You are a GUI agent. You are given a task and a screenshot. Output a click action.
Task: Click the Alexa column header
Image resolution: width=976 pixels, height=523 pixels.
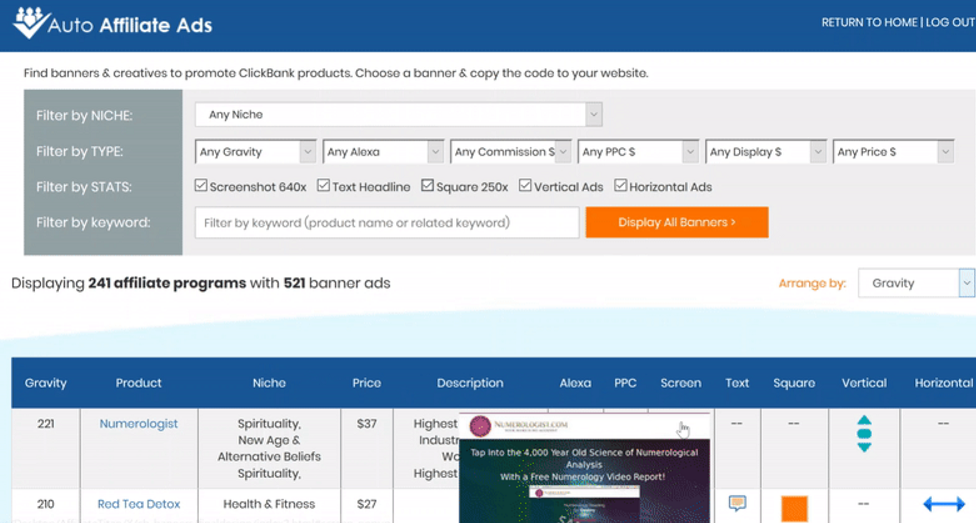(575, 383)
